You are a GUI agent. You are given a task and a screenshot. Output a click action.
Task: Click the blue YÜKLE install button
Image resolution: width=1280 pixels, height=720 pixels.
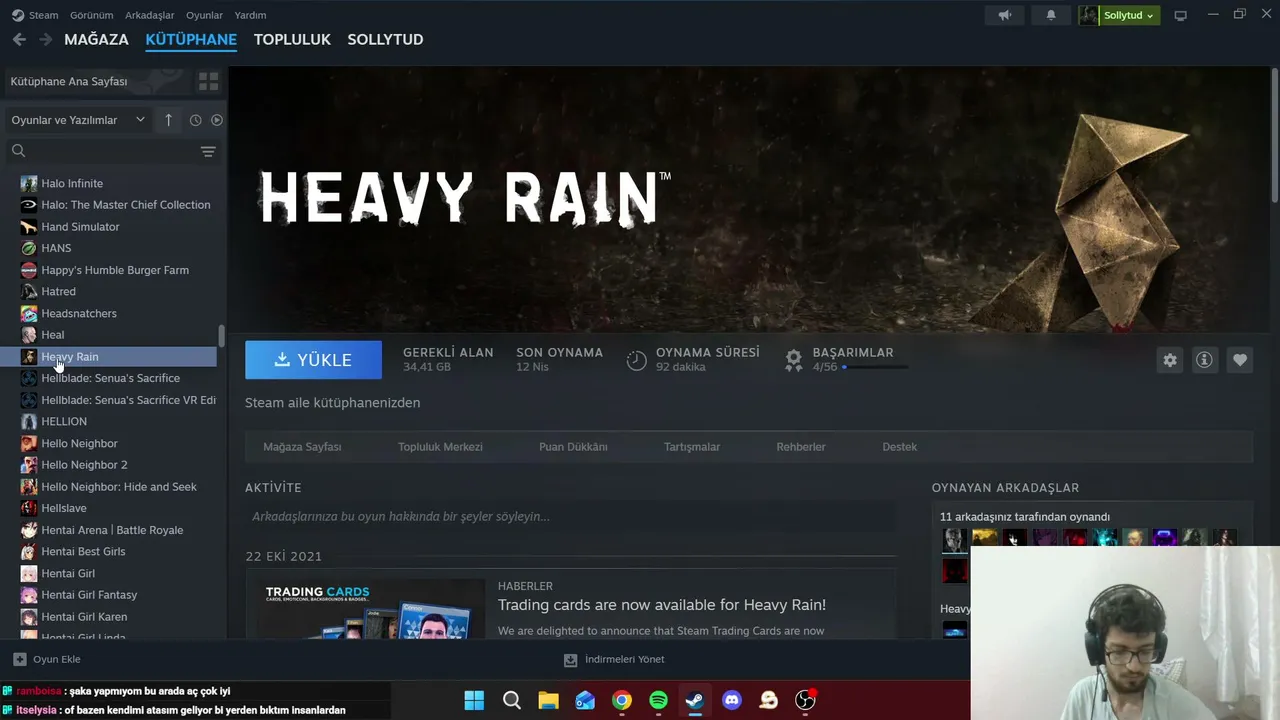tap(313, 360)
